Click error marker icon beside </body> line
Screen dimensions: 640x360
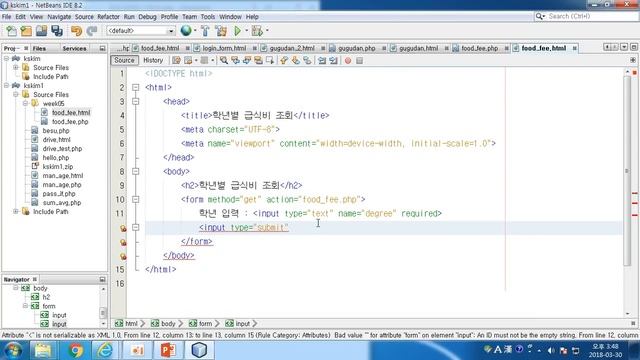(x=123, y=256)
